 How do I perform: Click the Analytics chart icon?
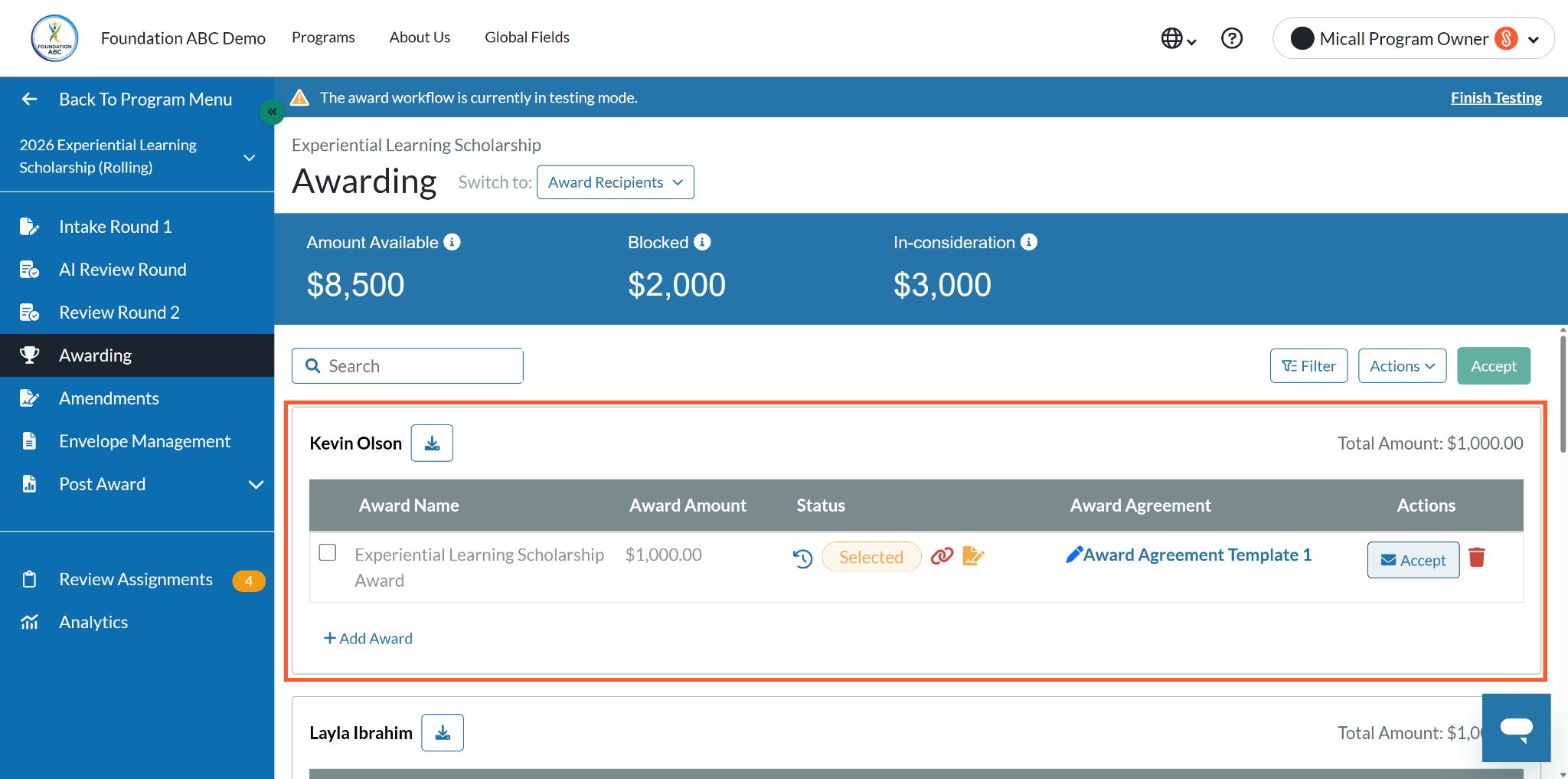(29, 622)
